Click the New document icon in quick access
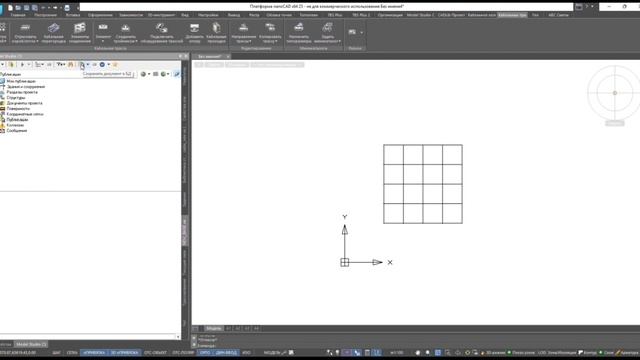The image size is (640, 360). pos(10,7)
